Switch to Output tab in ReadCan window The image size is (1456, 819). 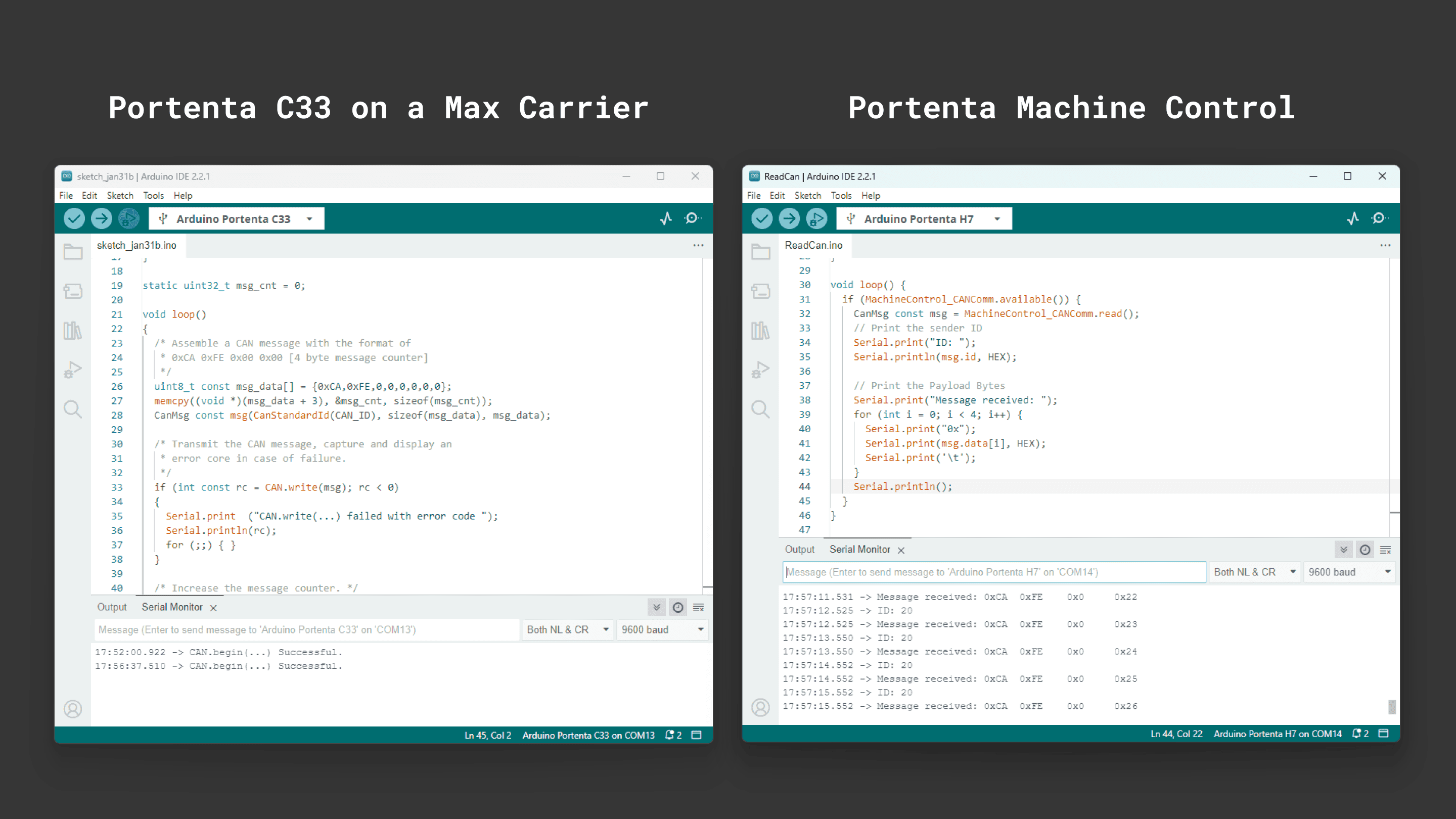799,550
